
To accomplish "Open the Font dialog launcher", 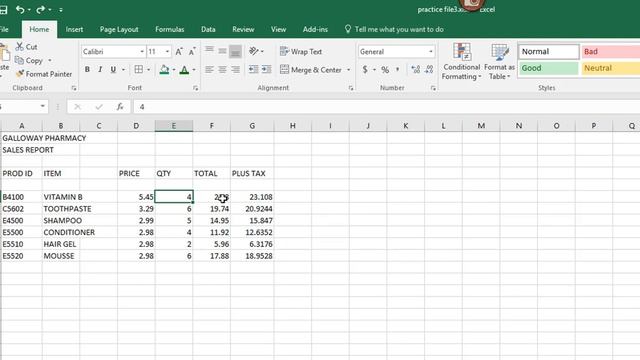I will point(196,88).
